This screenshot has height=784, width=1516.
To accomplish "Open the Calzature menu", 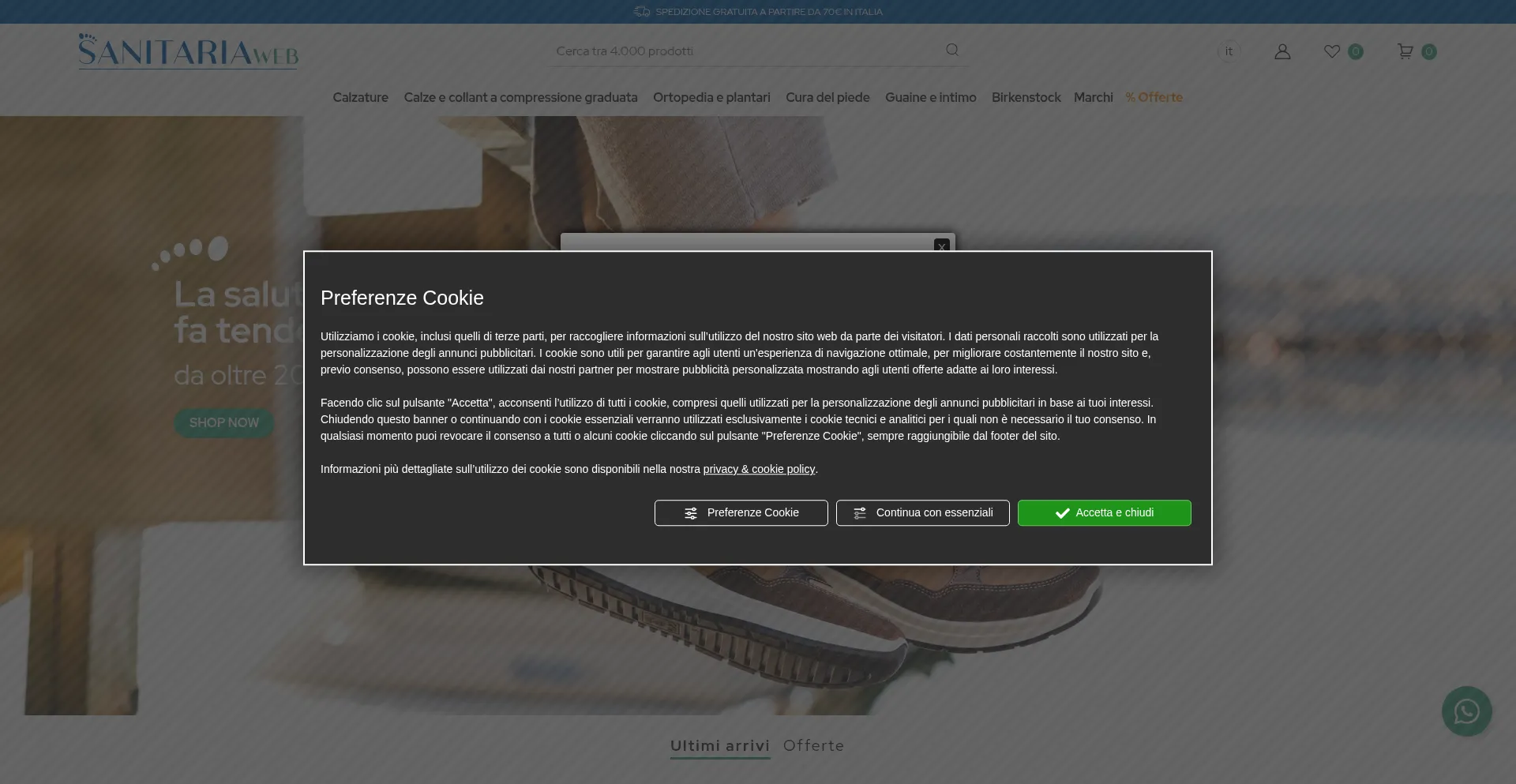I will pyautogui.click(x=360, y=97).
